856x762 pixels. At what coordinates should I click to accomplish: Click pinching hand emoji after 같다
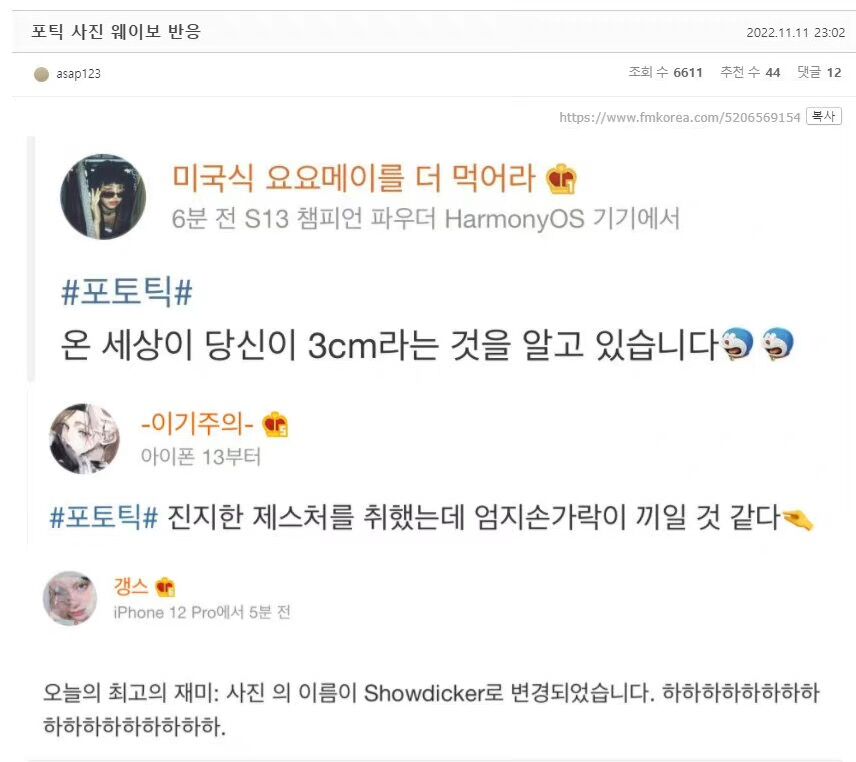click(x=798, y=519)
